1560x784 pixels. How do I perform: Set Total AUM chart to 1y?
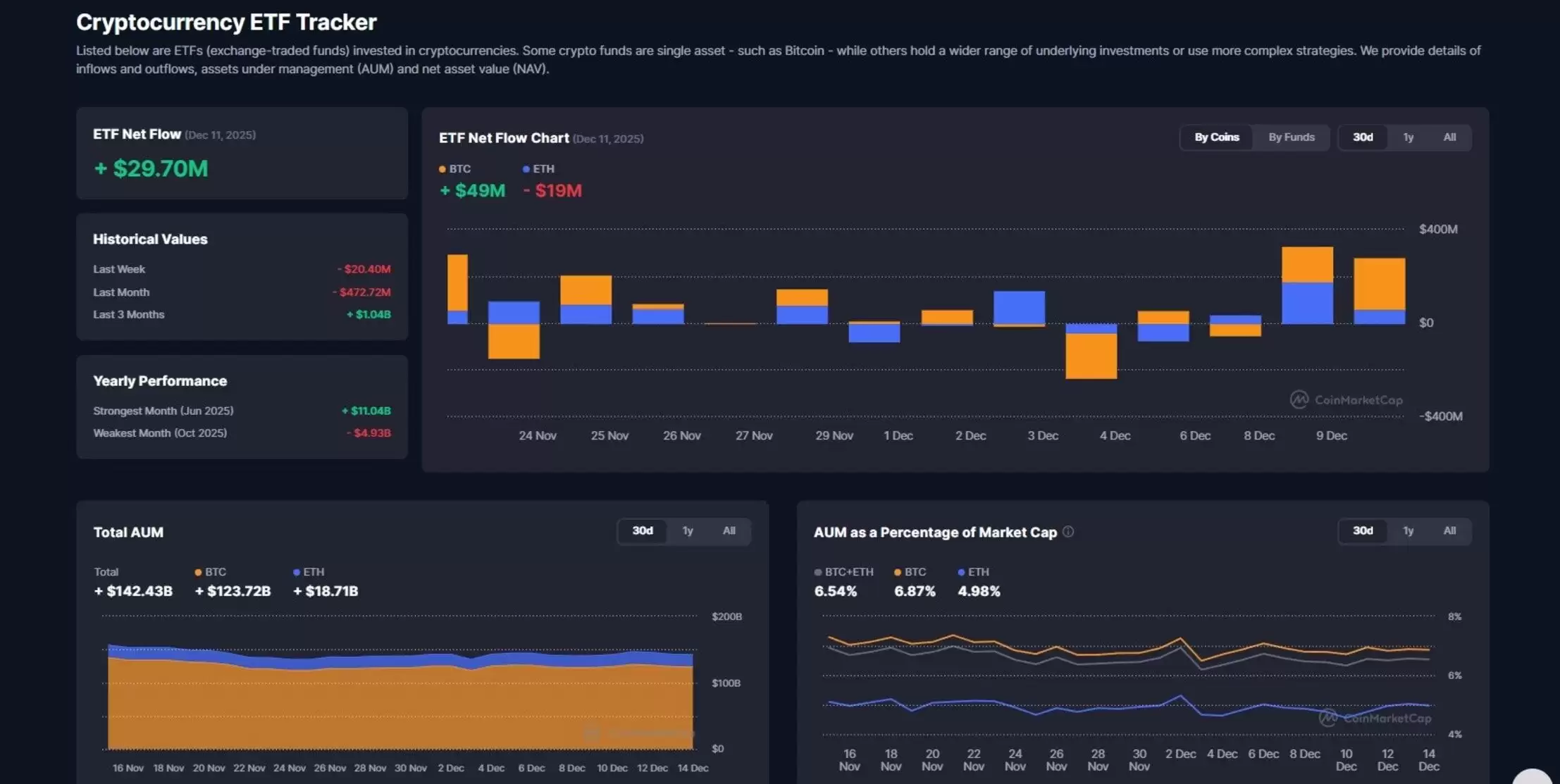click(x=688, y=531)
